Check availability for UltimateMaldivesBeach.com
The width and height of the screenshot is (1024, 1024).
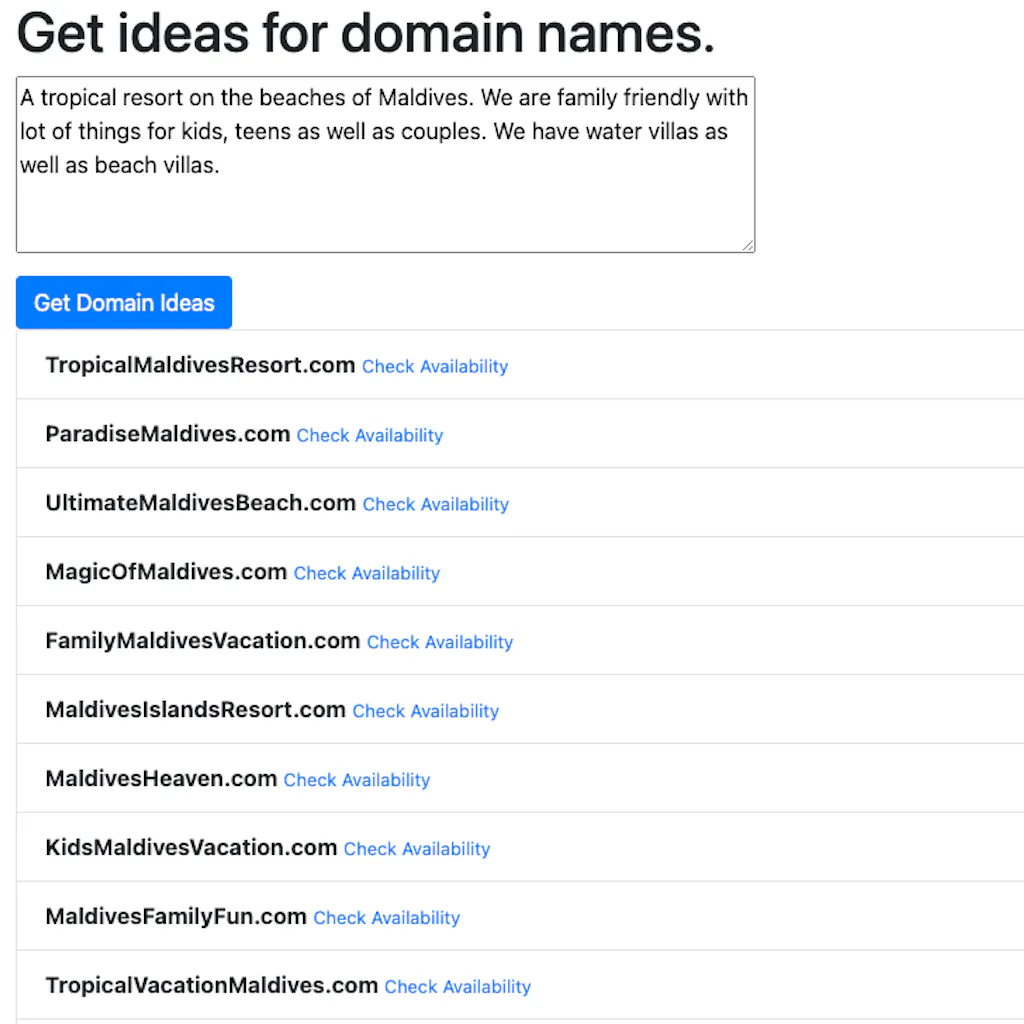coord(435,504)
